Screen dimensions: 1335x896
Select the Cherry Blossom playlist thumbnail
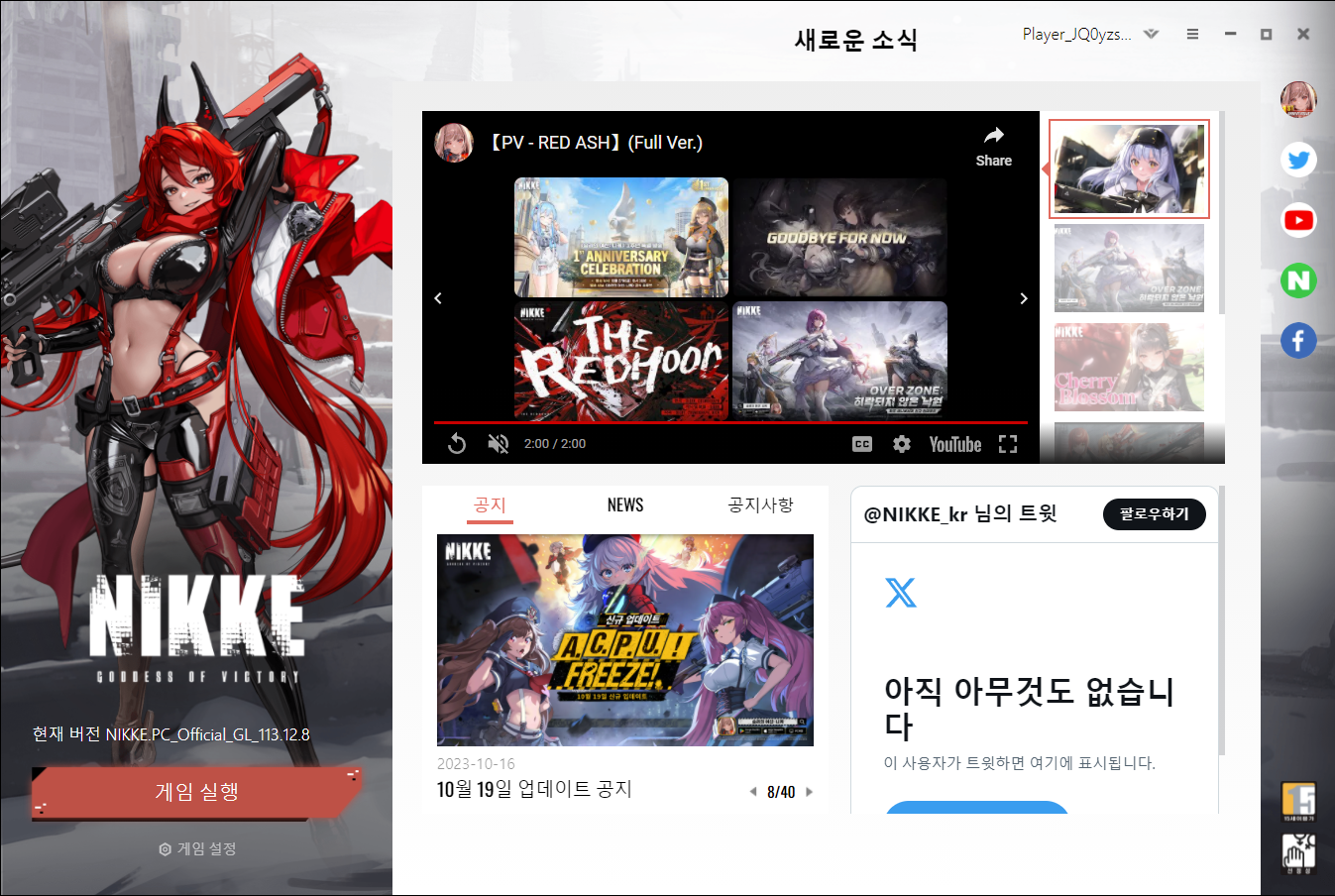click(1129, 367)
